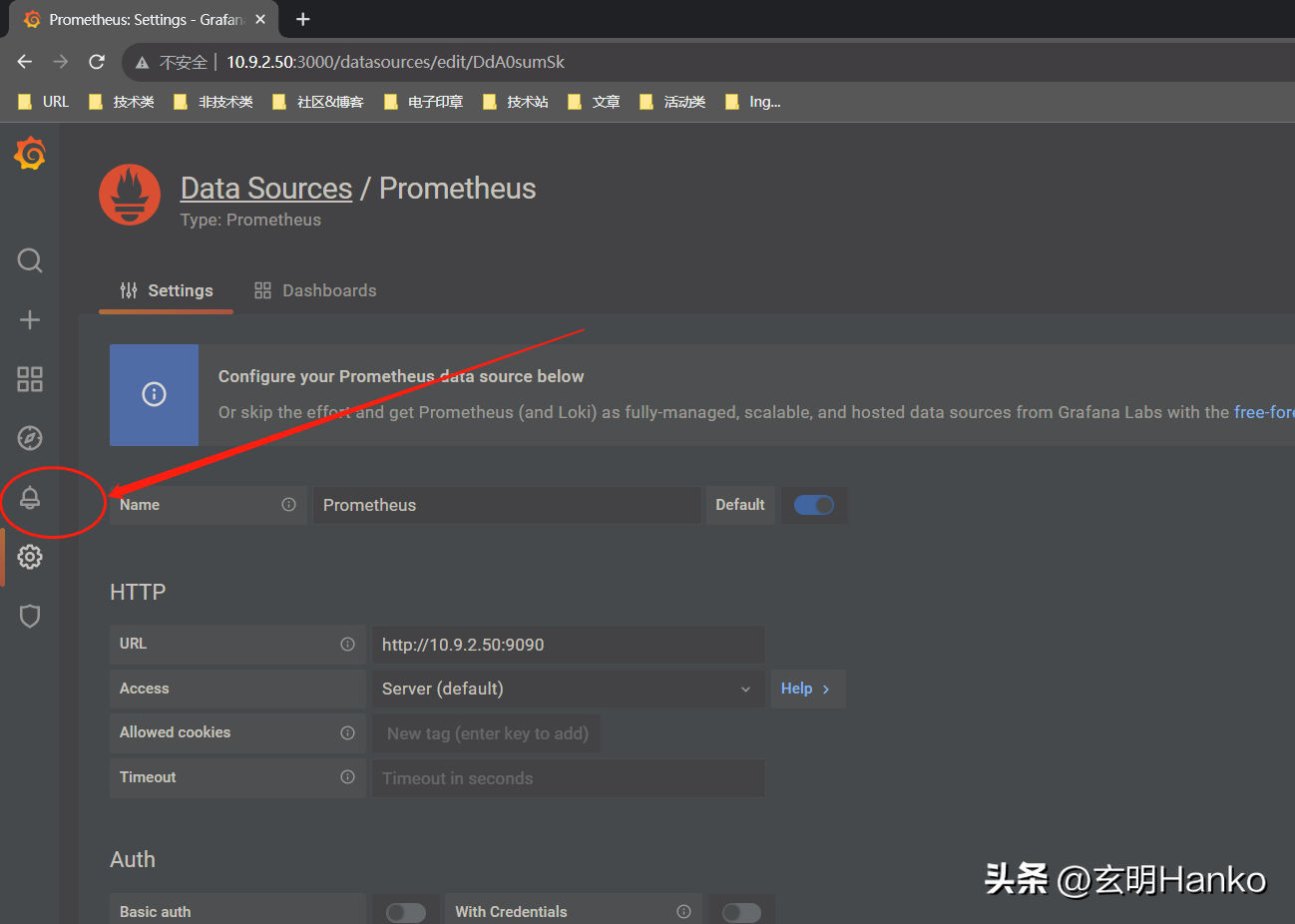This screenshot has width=1295, height=924.
Task: Open the 活动类 bookmark folder
Action: click(x=673, y=102)
